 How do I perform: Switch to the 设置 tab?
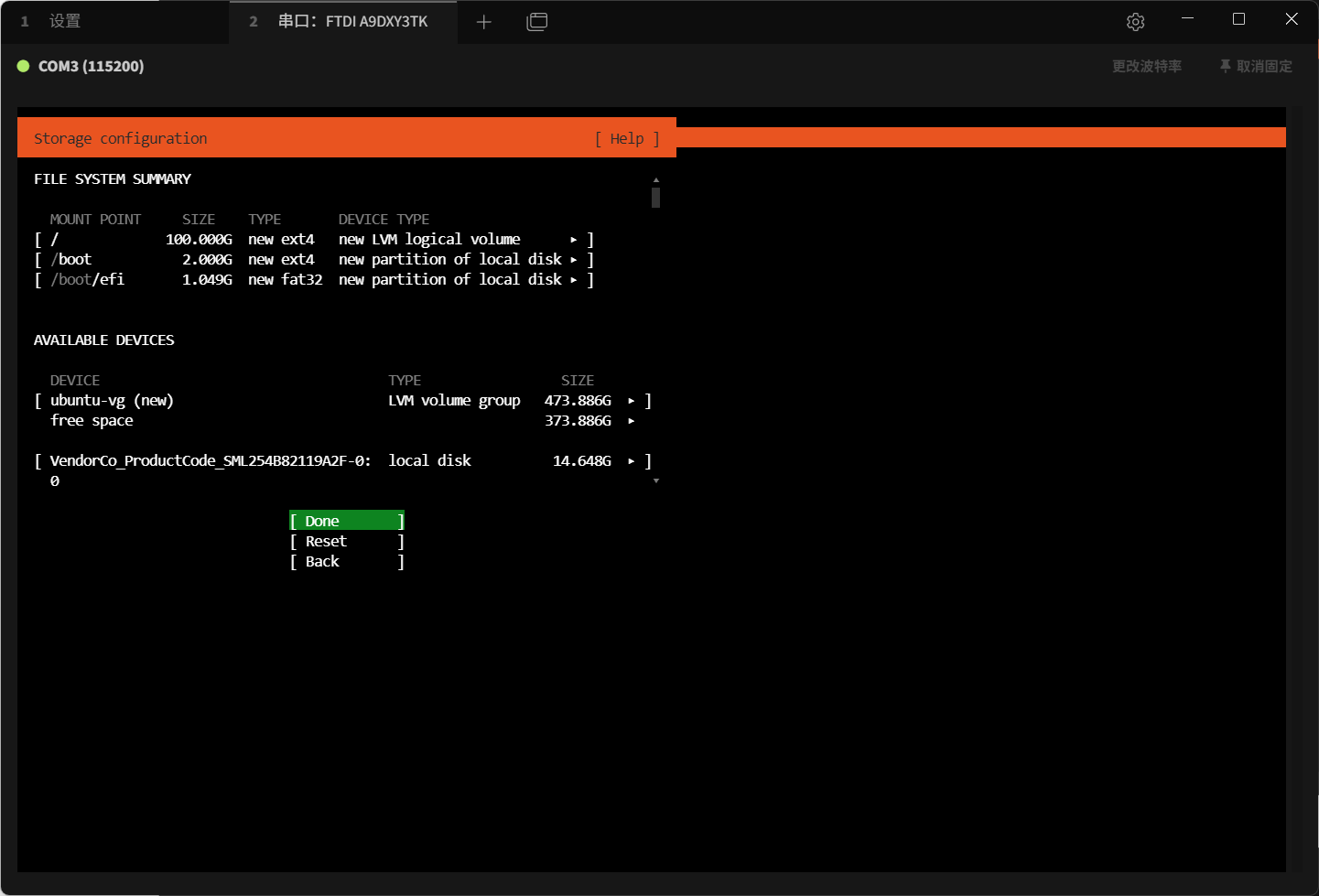(x=64, y=21)
